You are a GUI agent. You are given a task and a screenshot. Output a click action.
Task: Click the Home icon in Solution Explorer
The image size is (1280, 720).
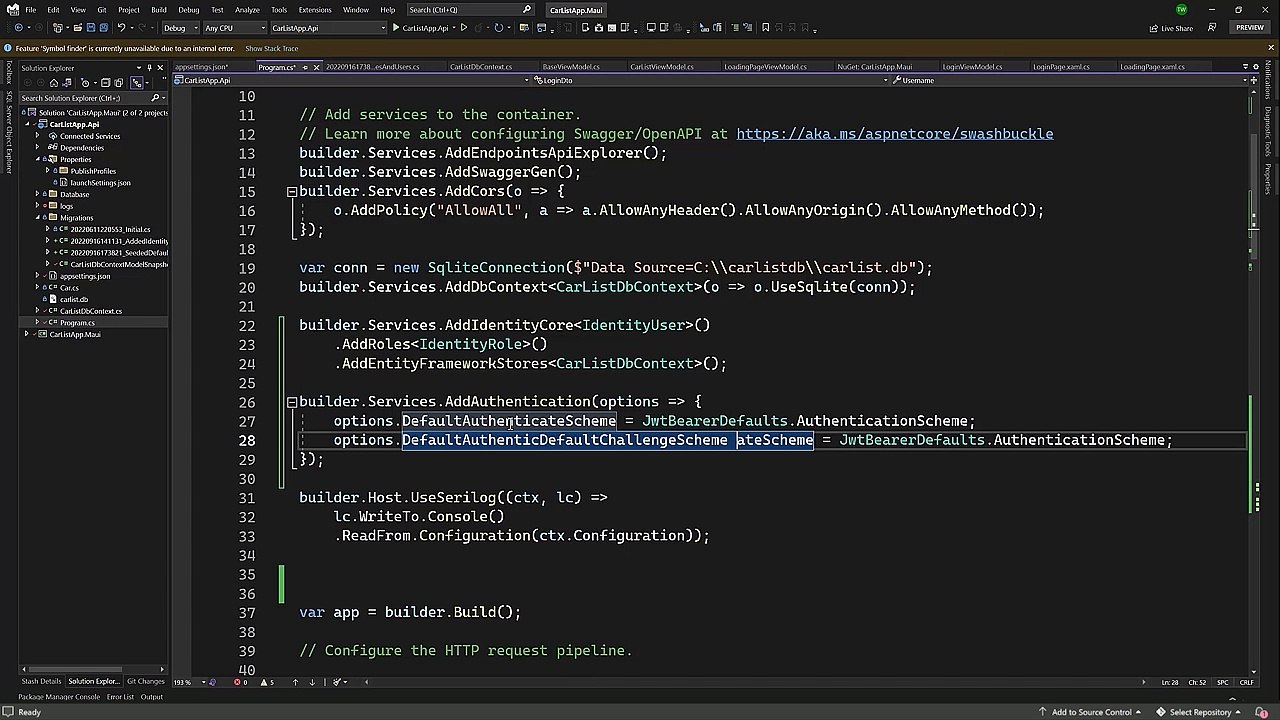[54, 83]
